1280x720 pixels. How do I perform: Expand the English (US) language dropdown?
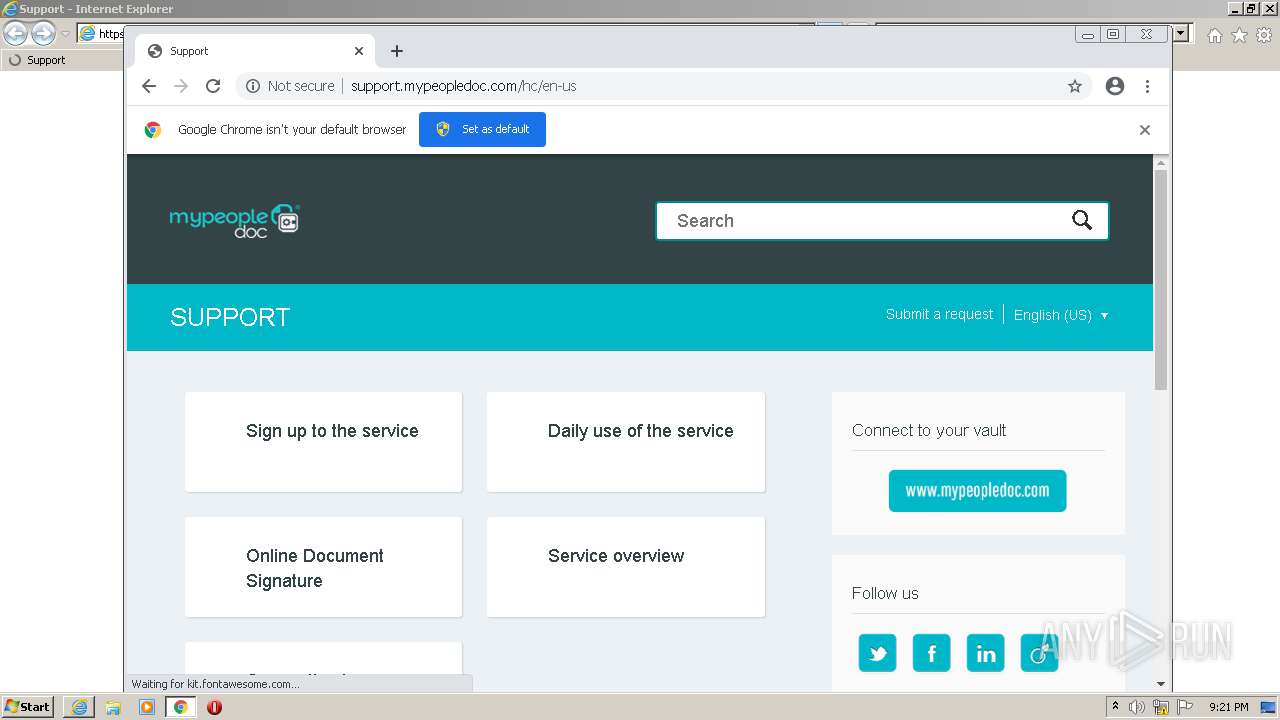[x=1061, y=315]
